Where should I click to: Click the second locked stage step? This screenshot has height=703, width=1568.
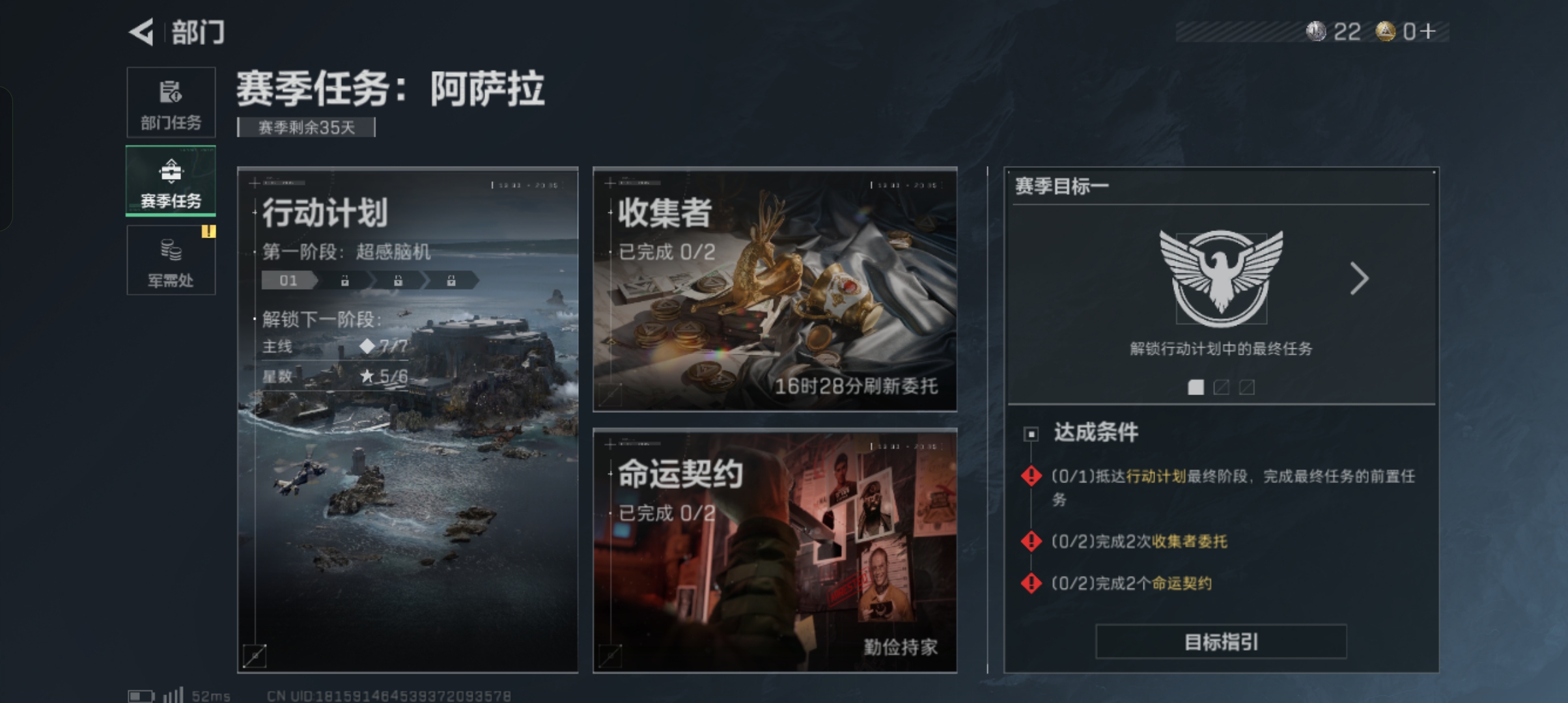(398, 281)
